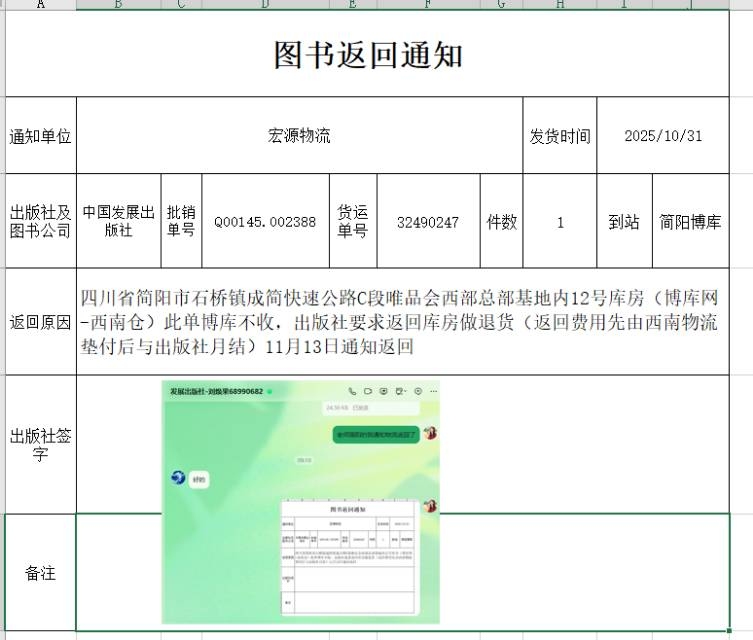Click the 备注 label cell

pos(40,573)
